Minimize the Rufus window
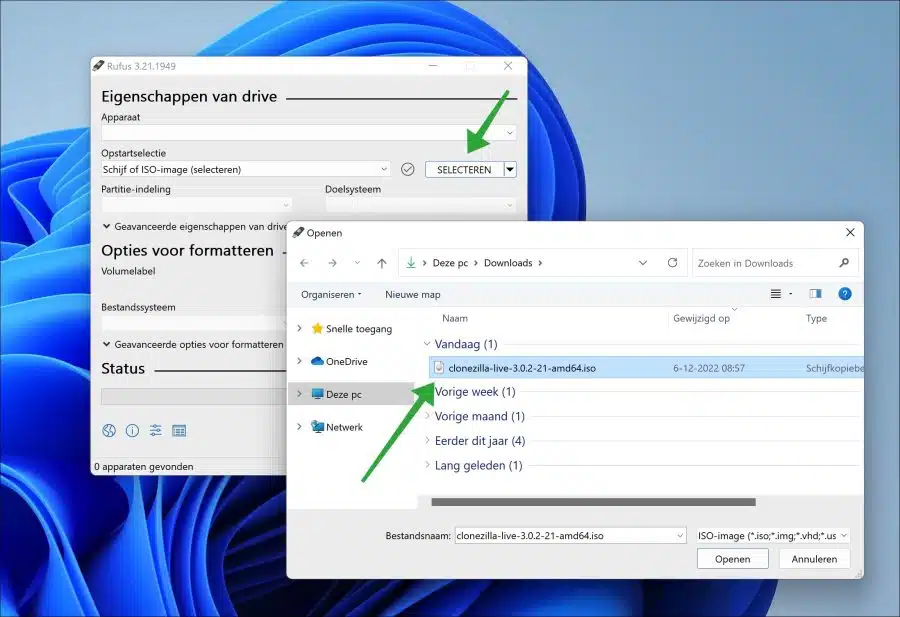This screenshot has height=617, width=900. coord(433,66)
